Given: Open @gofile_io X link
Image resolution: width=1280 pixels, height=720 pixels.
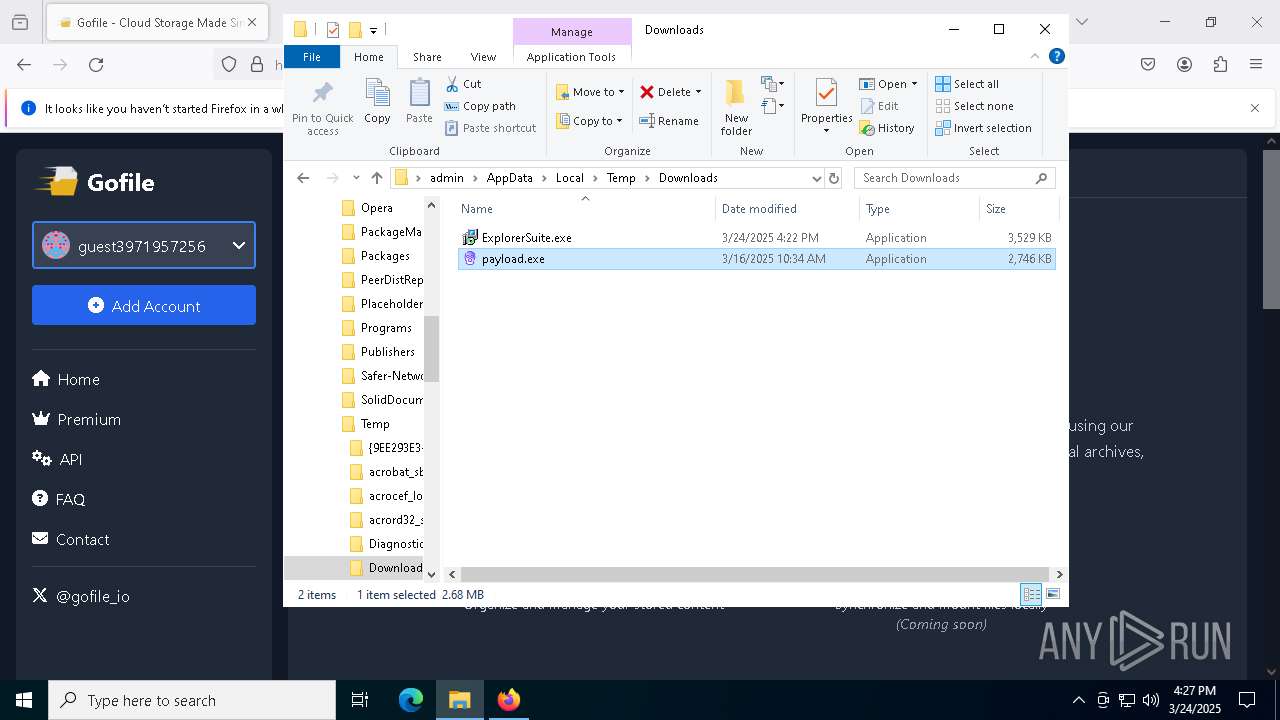Looking at the screenshot, I should [81, 596].
